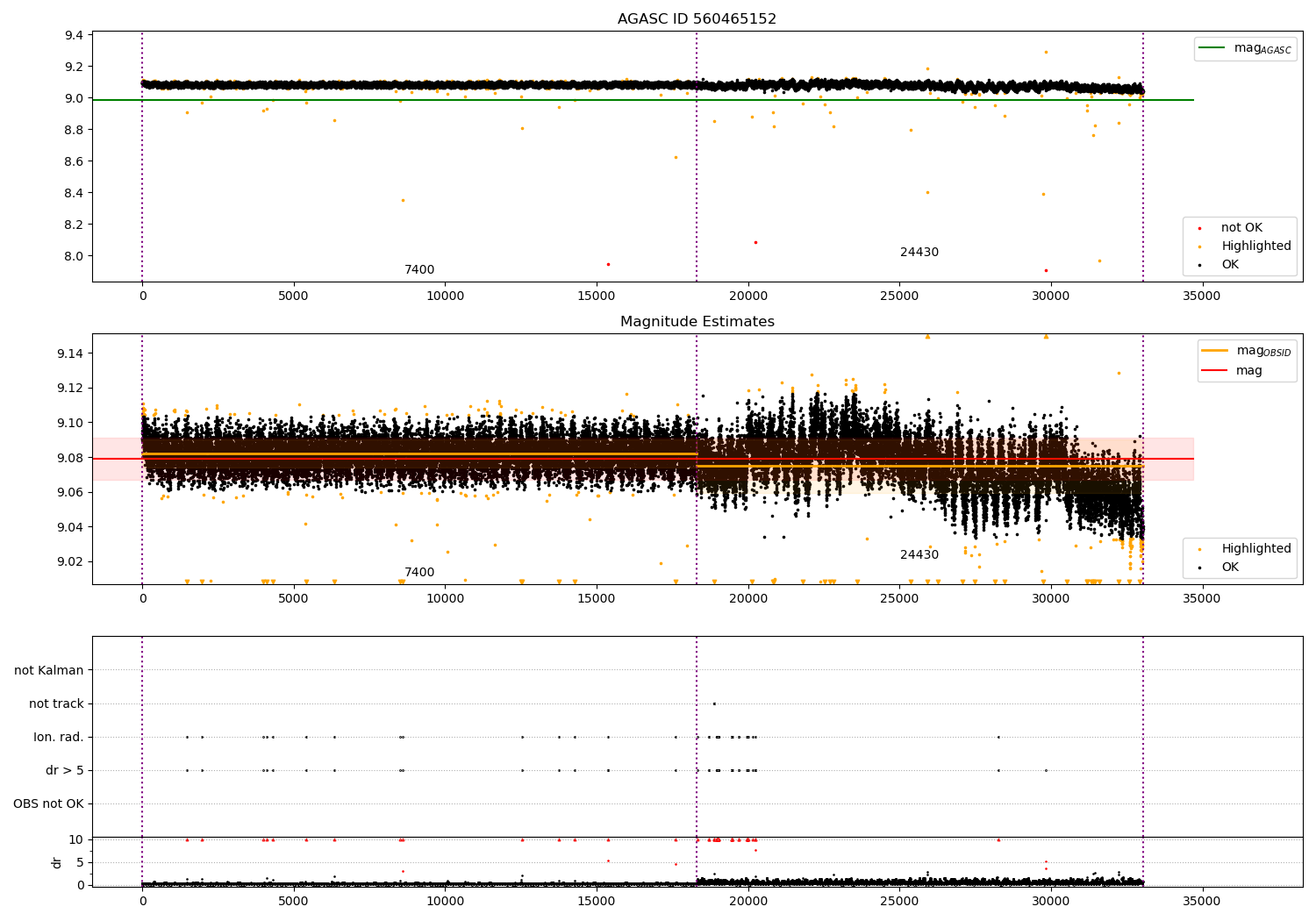Screen dimensions: 1316x921
Task: Click the mag OBSID legend entry
Action: click(x=1246, y=351)
